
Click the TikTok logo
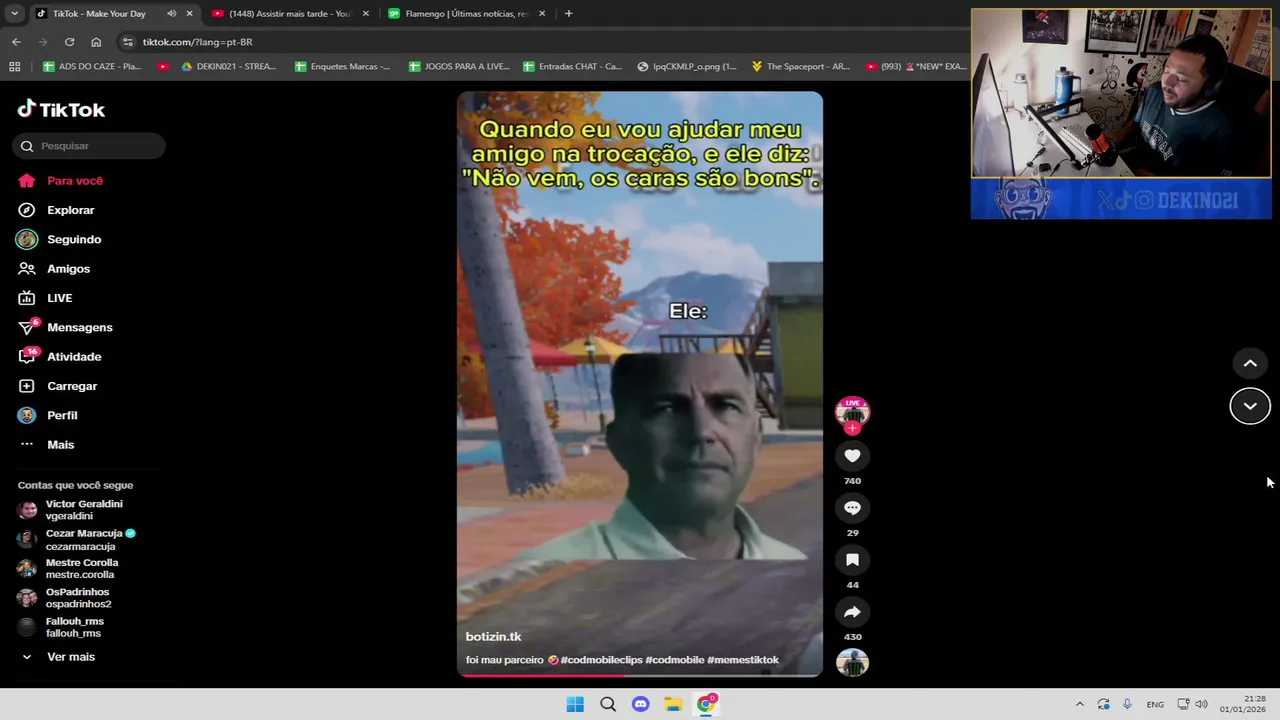tap(61, 109)
